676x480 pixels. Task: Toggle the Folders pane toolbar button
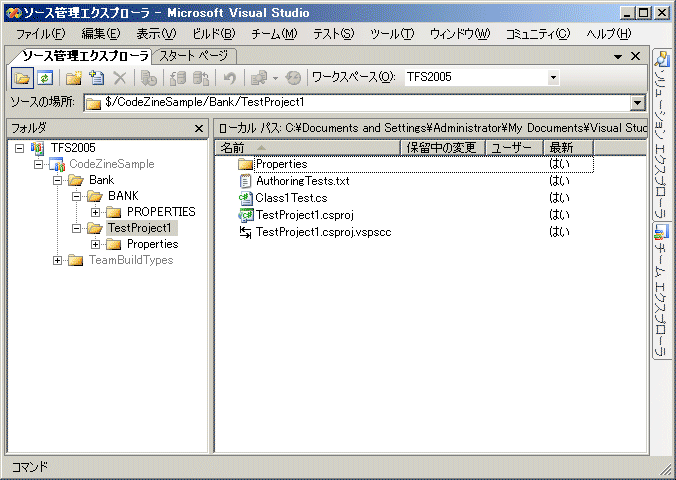(x=22, y=78)
